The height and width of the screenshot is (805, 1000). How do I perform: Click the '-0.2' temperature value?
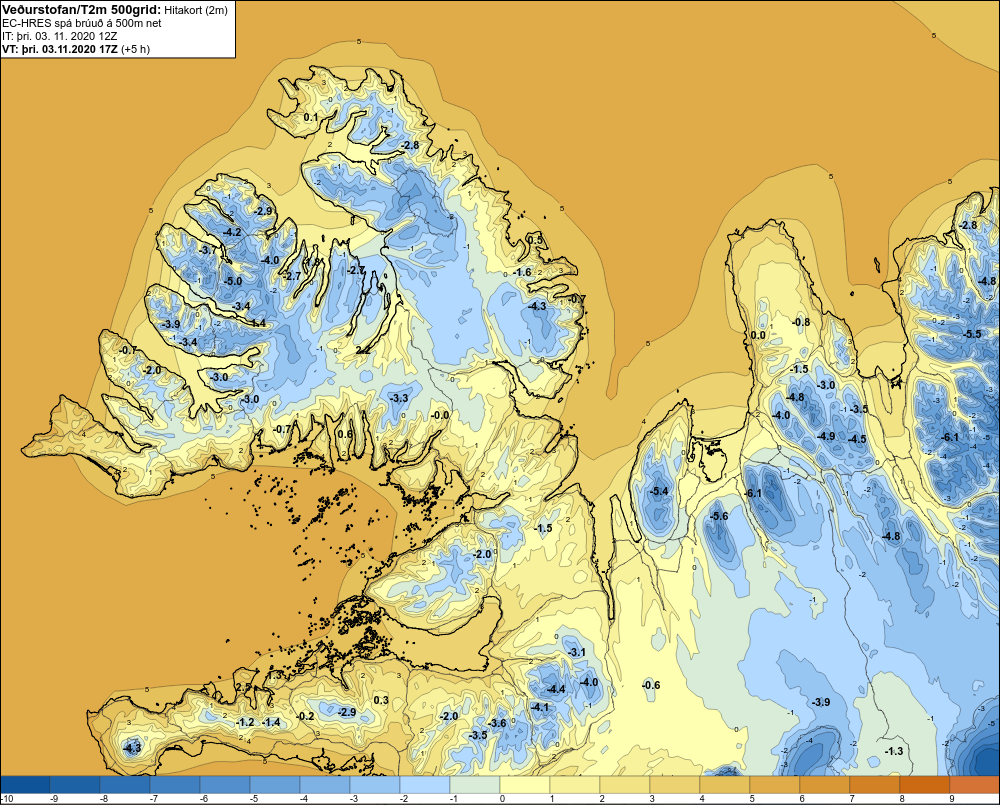305,716
